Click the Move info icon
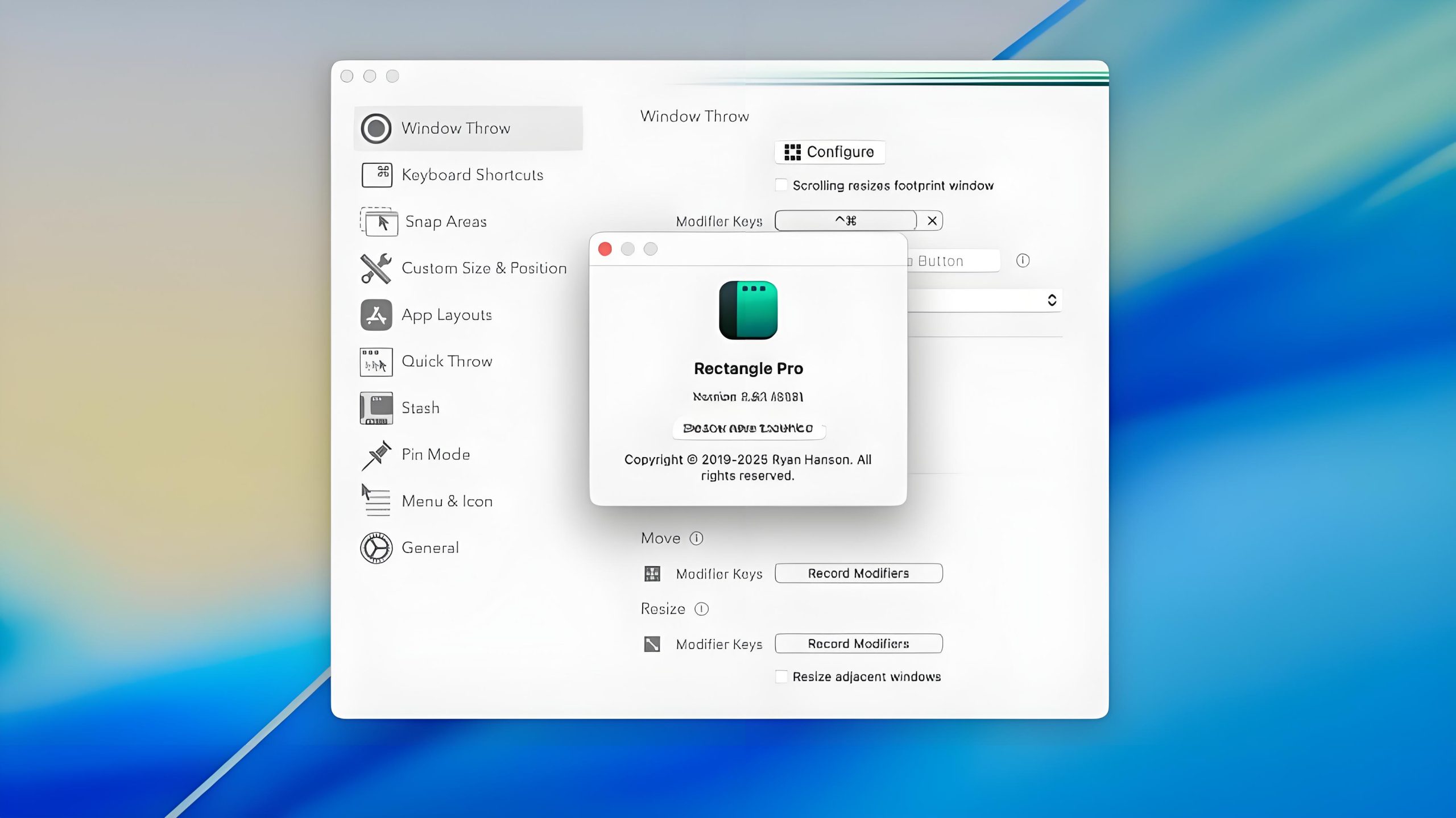This screenshot has width=1456, height=818. coord(696,538)
